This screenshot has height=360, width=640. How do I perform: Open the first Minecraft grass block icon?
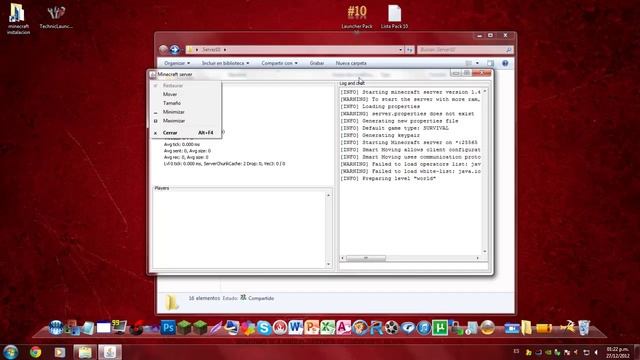click(x=184, y=327)
